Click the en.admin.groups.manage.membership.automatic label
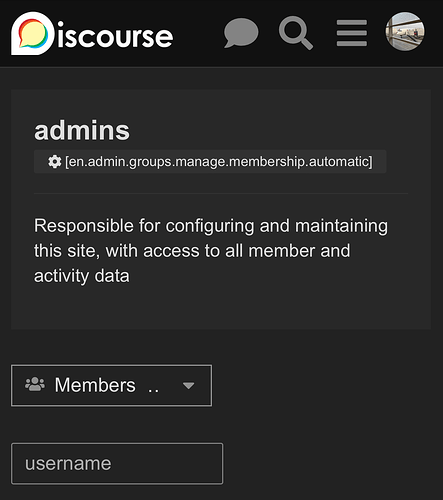This screenshot has height=500, width=443. pyautogui.click(x=219, y=162)
